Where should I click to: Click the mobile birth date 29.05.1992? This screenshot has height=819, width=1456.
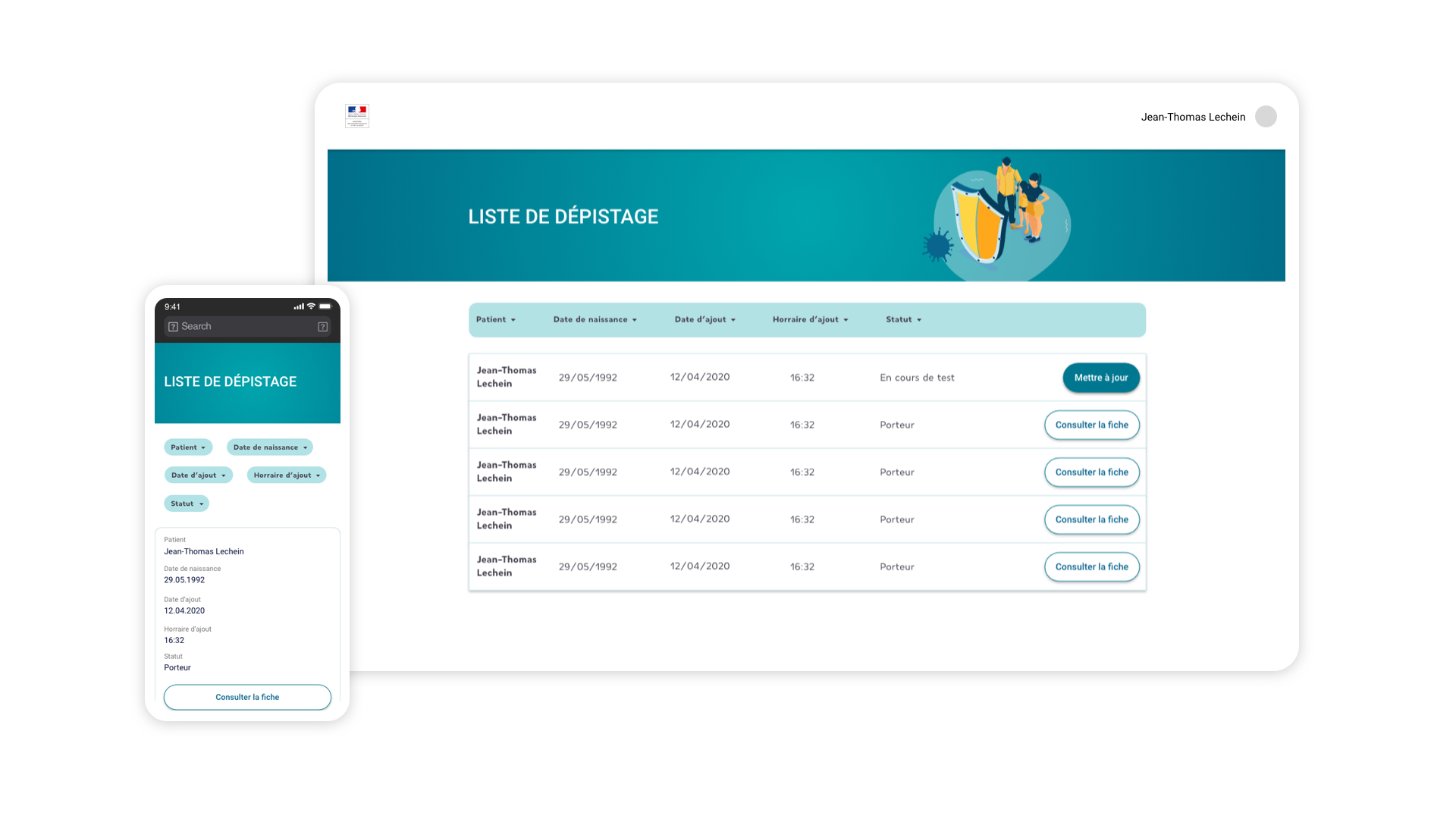click(x=184, y=580)
